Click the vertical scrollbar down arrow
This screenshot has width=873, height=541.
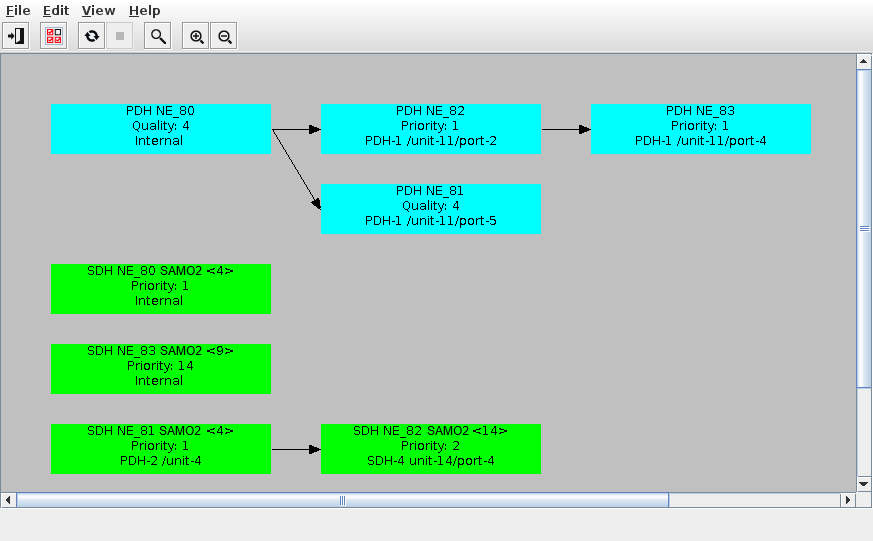[864, 484]
